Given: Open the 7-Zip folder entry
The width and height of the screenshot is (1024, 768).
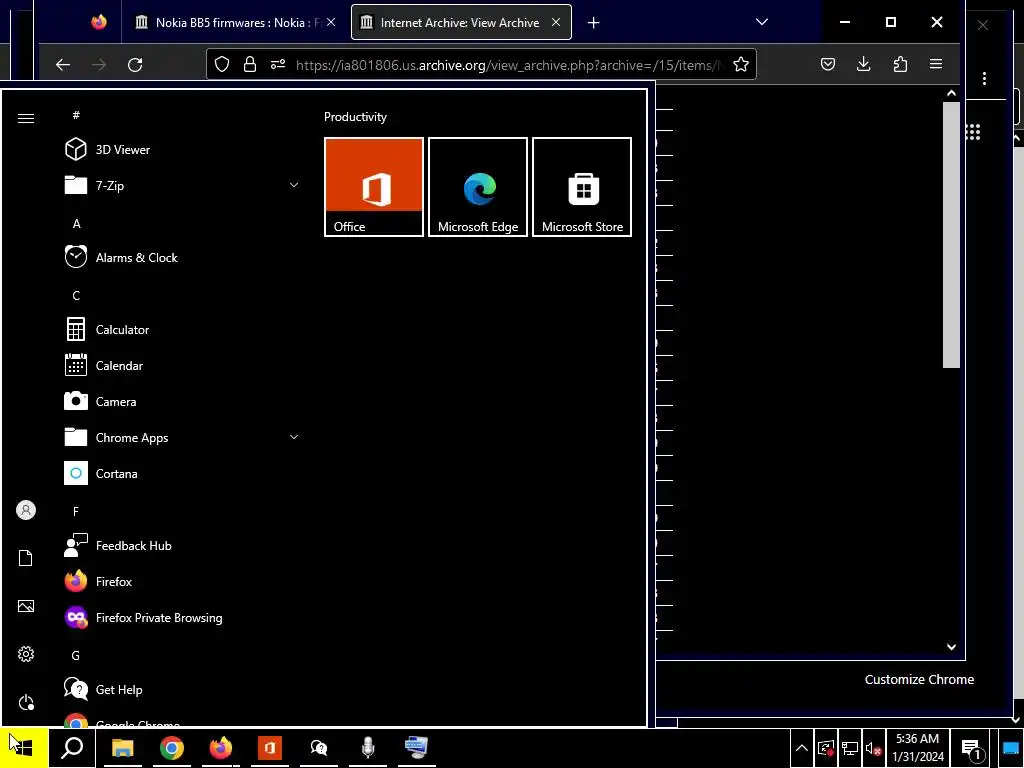Looking at the screenshot, I should coord(182,185).
